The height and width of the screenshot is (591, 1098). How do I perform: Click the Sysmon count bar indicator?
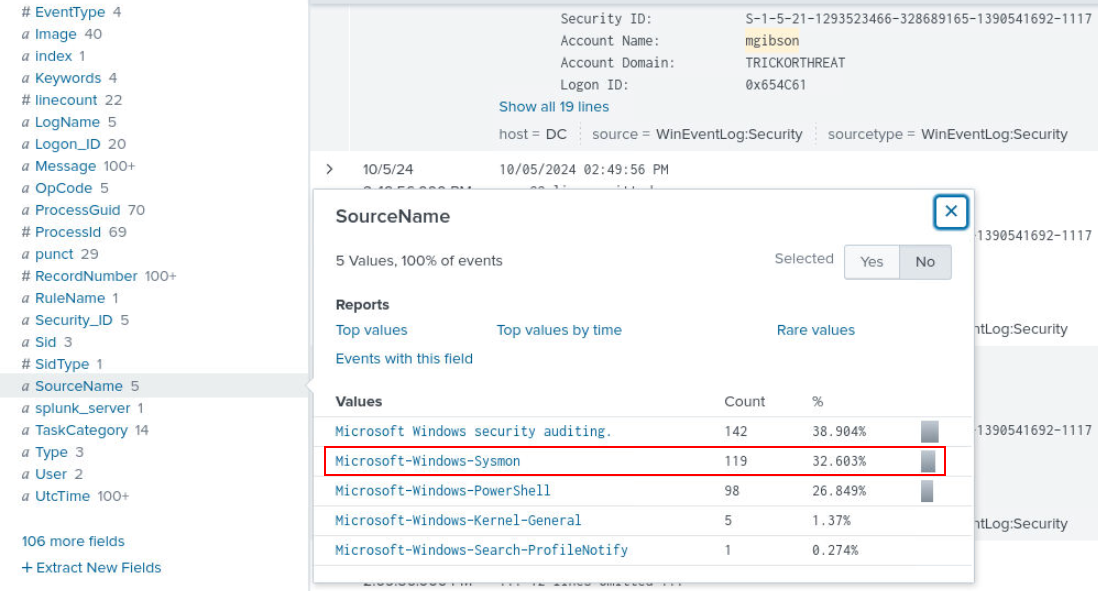(x=929, y=461)
